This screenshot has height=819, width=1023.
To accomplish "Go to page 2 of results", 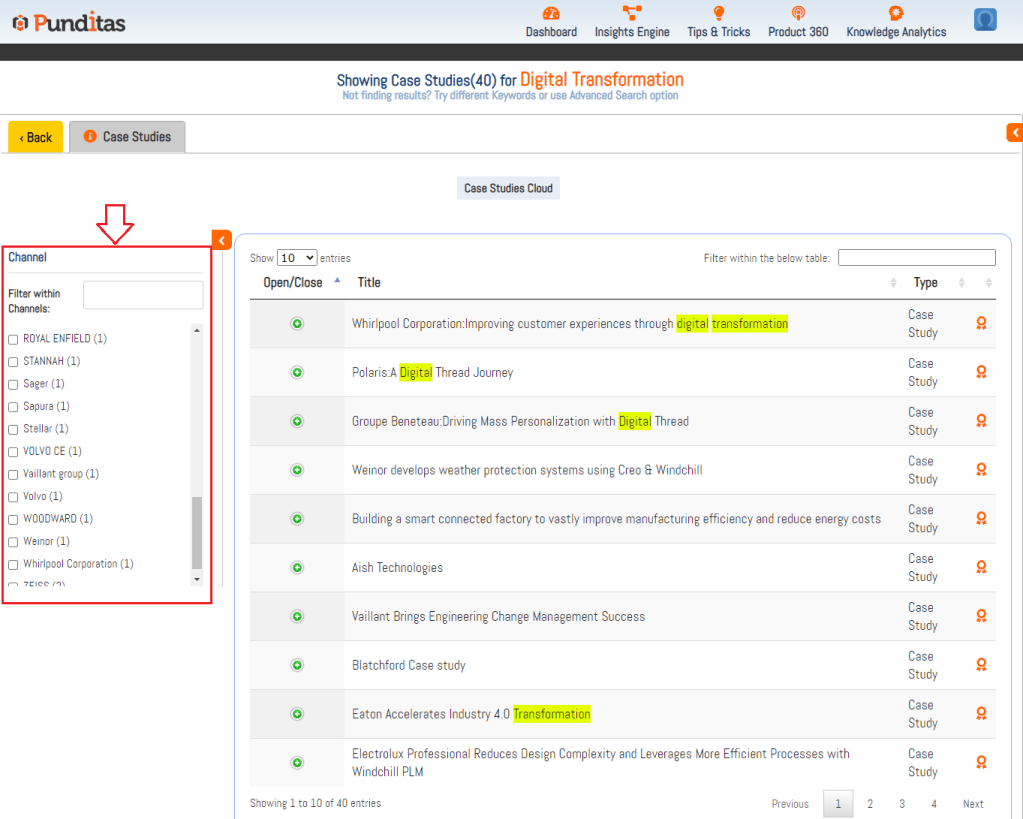I will pyautogui.click(x=870, y=804).
